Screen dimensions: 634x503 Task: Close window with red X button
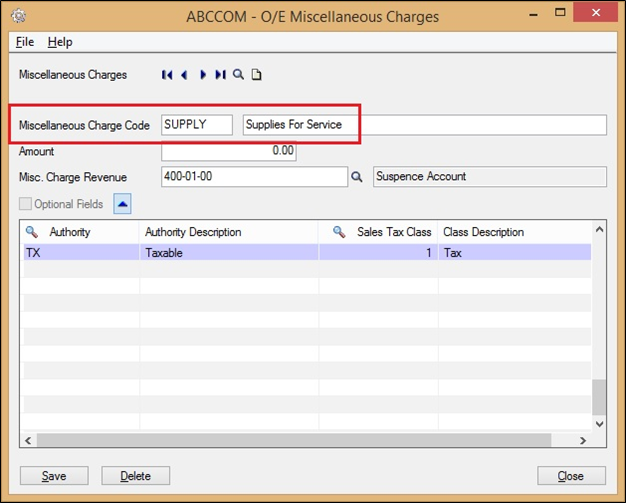point(596,13)
